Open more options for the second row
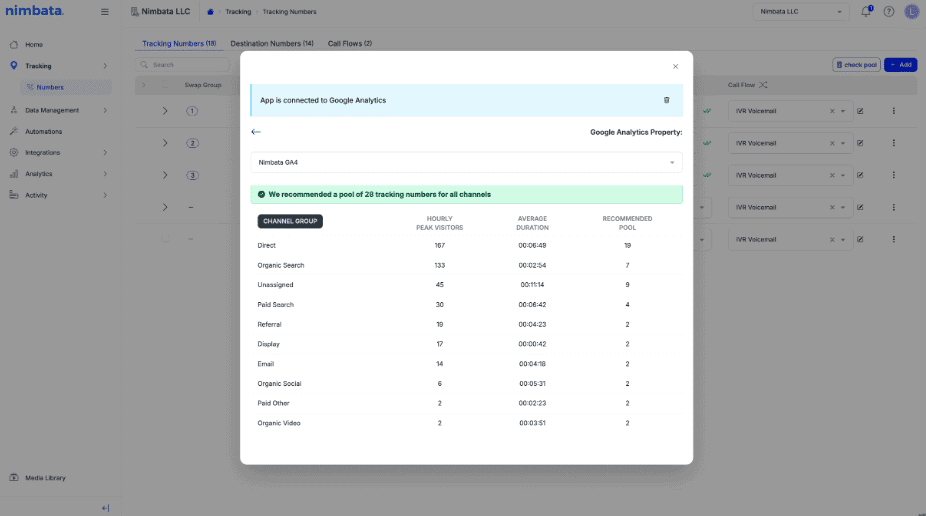 pyautogui.click(x=894, y=143)
